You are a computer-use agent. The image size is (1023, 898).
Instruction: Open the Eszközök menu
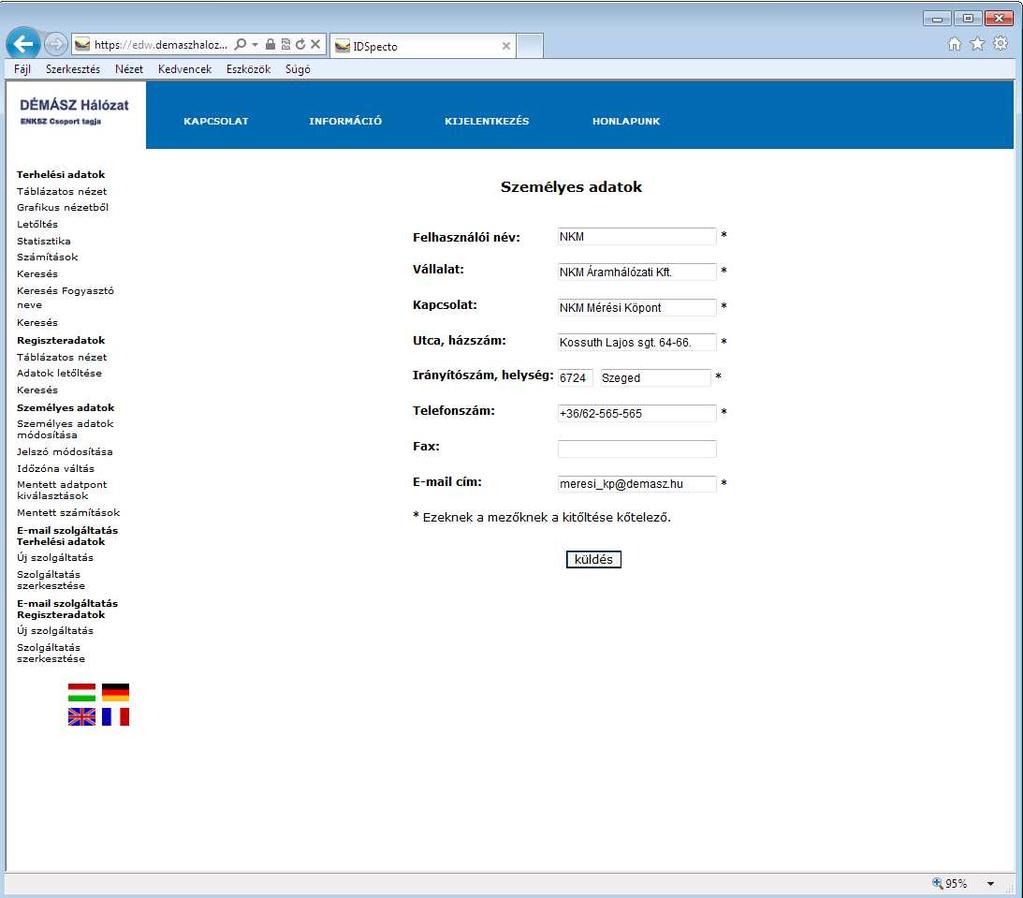249,69
